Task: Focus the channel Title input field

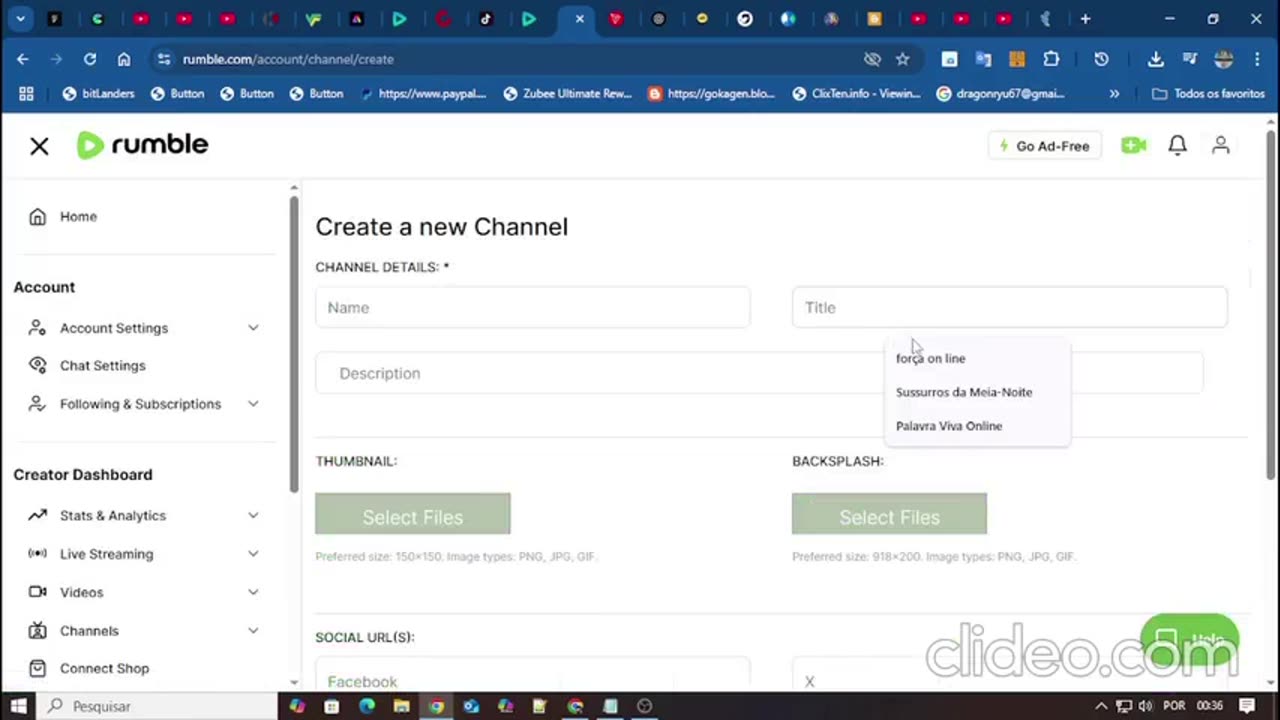Action: click(1009, 307)
